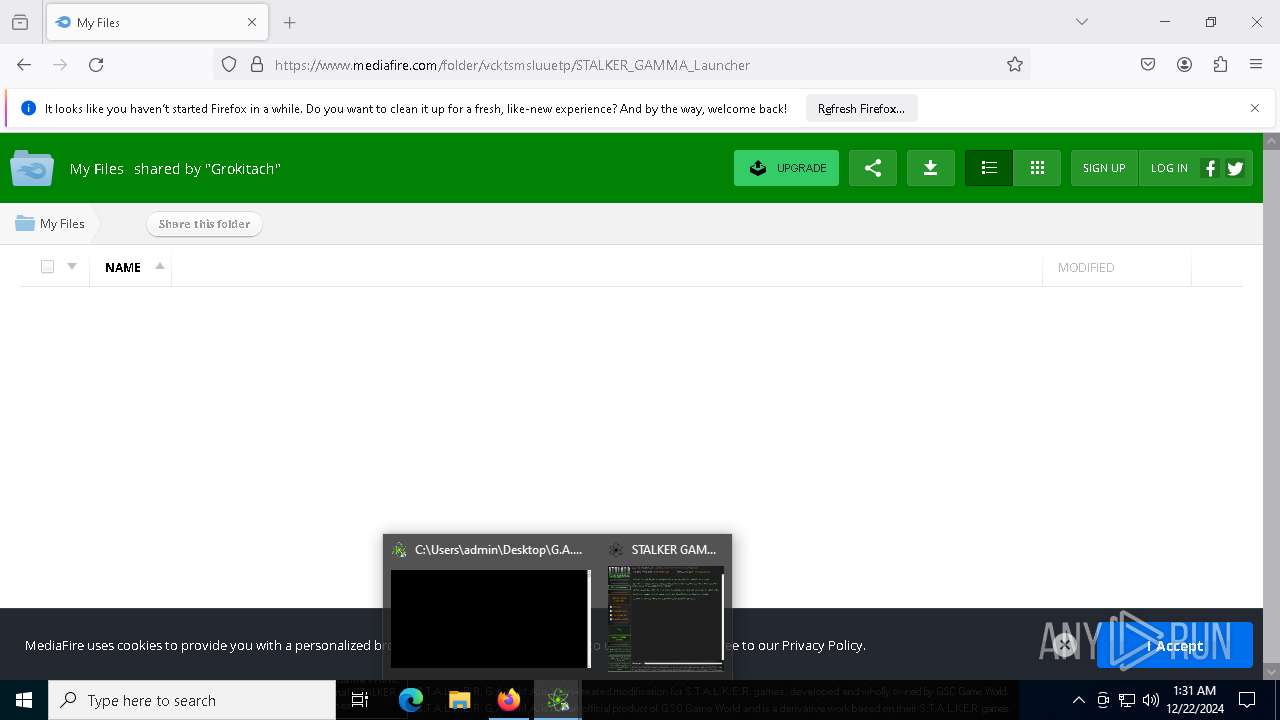The width and height of the screenshot is (1280, 720).
Task: Open Firefox account icon
Action: [1184, 65]
